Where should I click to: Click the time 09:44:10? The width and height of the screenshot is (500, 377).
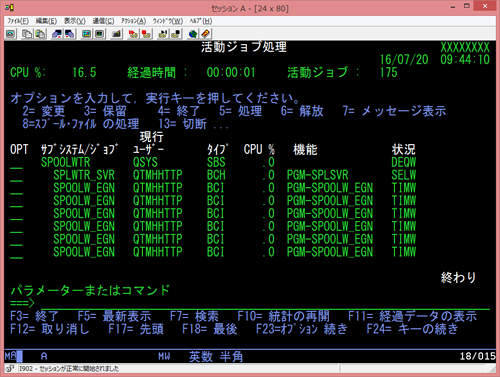(465, 60)
